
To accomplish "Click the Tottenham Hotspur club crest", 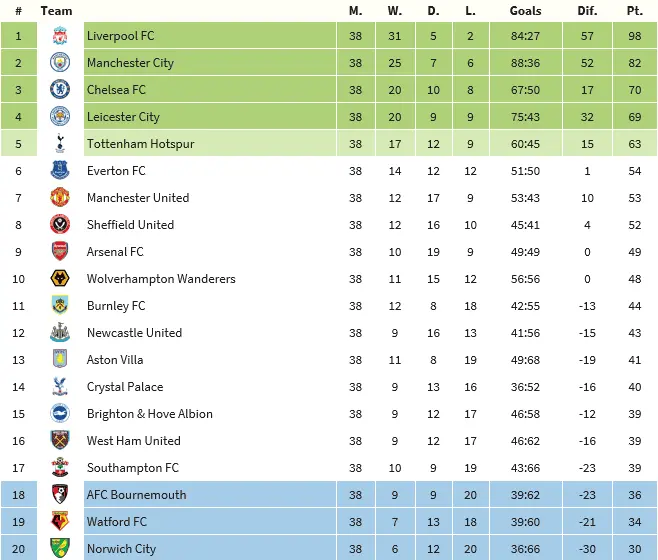I will click(60, 144).
